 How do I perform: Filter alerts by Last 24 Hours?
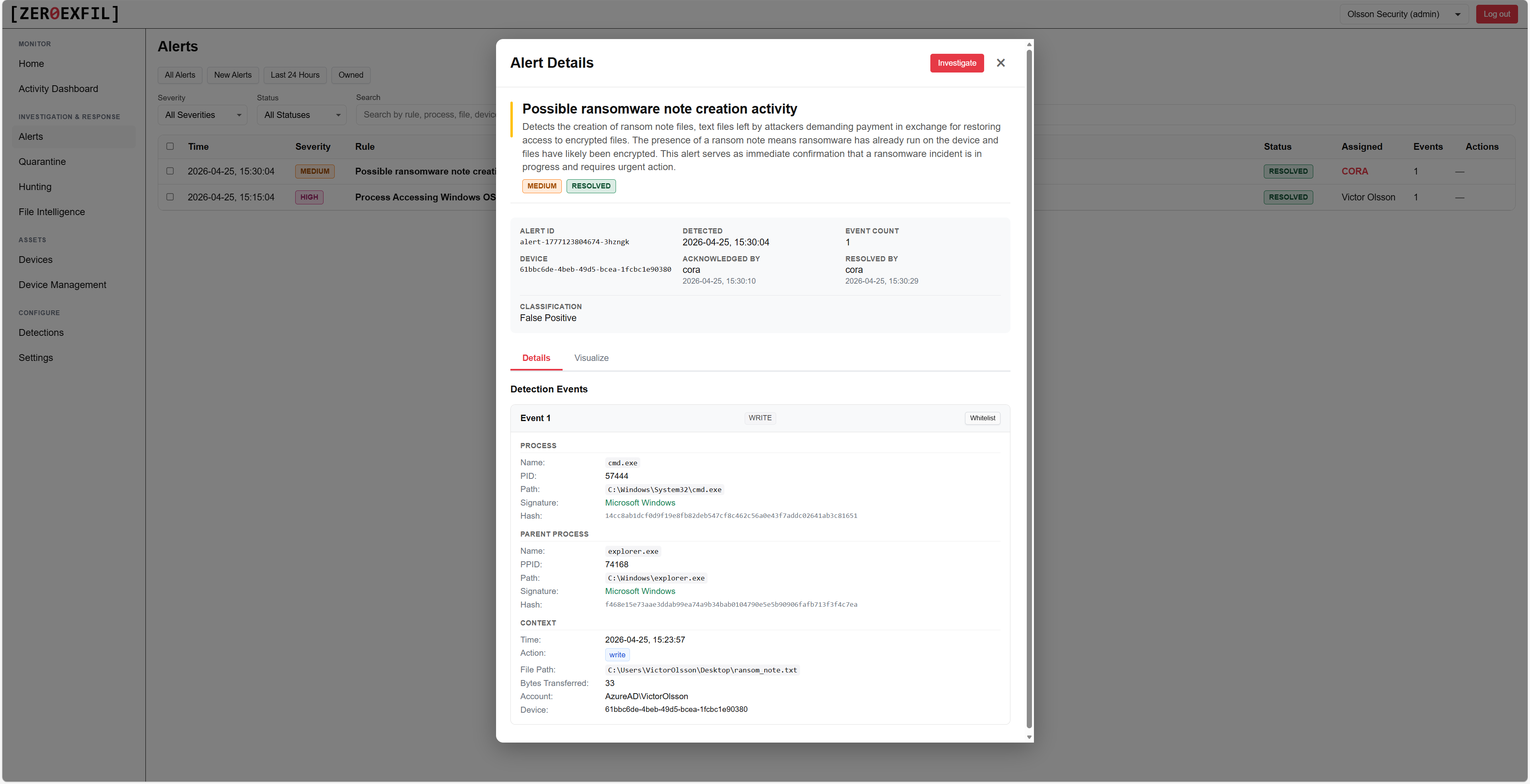pyautogui.click(x=294, y=75)
